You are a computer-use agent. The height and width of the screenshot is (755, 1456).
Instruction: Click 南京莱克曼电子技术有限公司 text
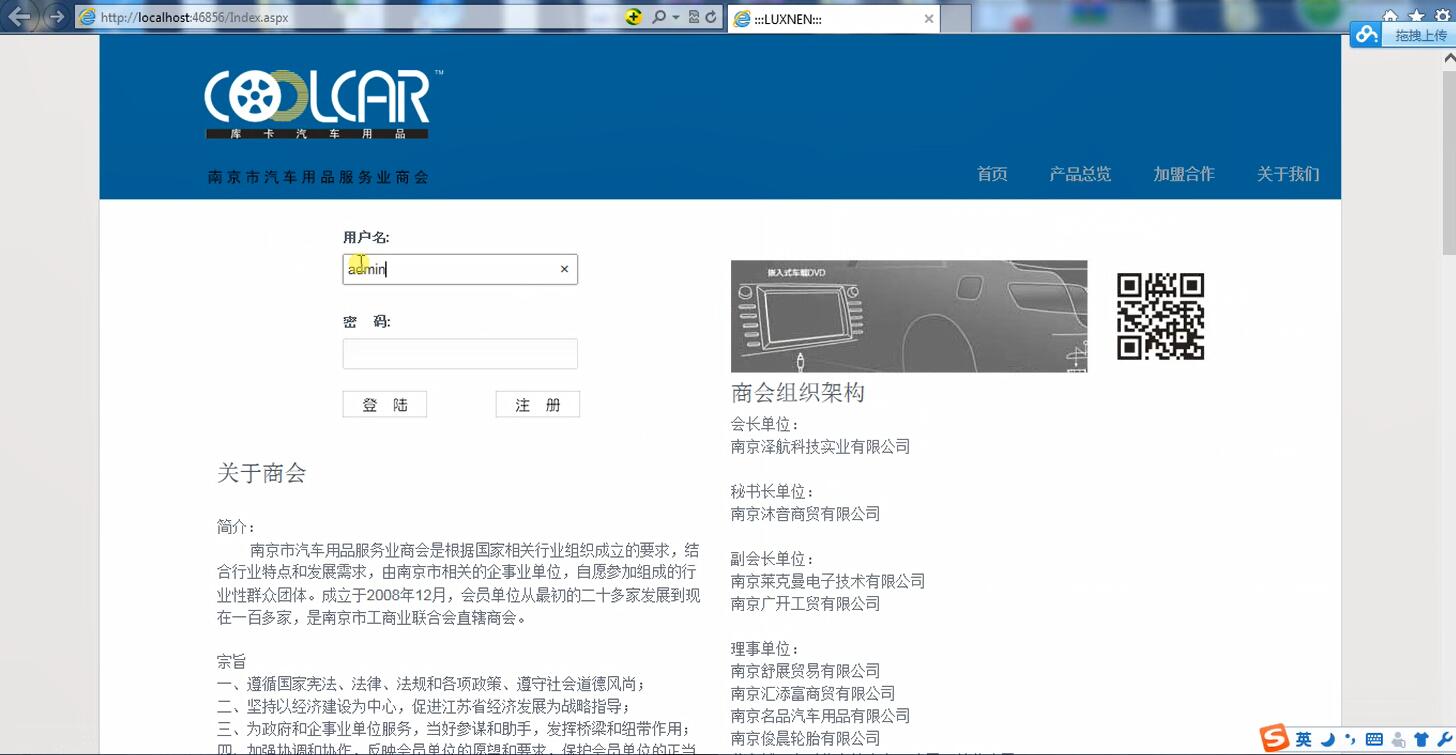pos(828,581)
